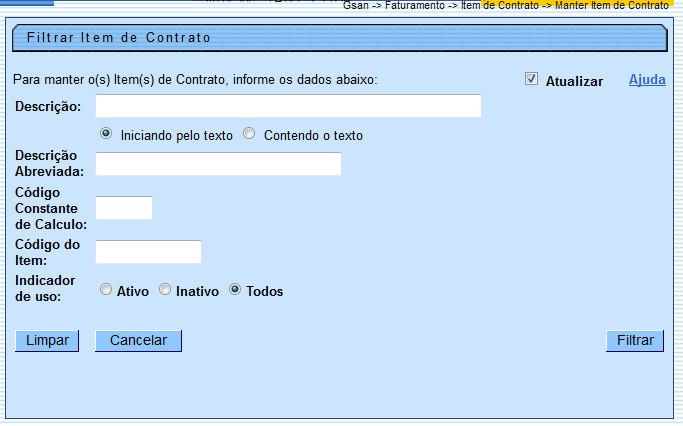Click the 'Para manter o(s) Item(s)' instruction text
Image resolution: width=683 pixels, height=426 pixels.
(x=196, y=80)
